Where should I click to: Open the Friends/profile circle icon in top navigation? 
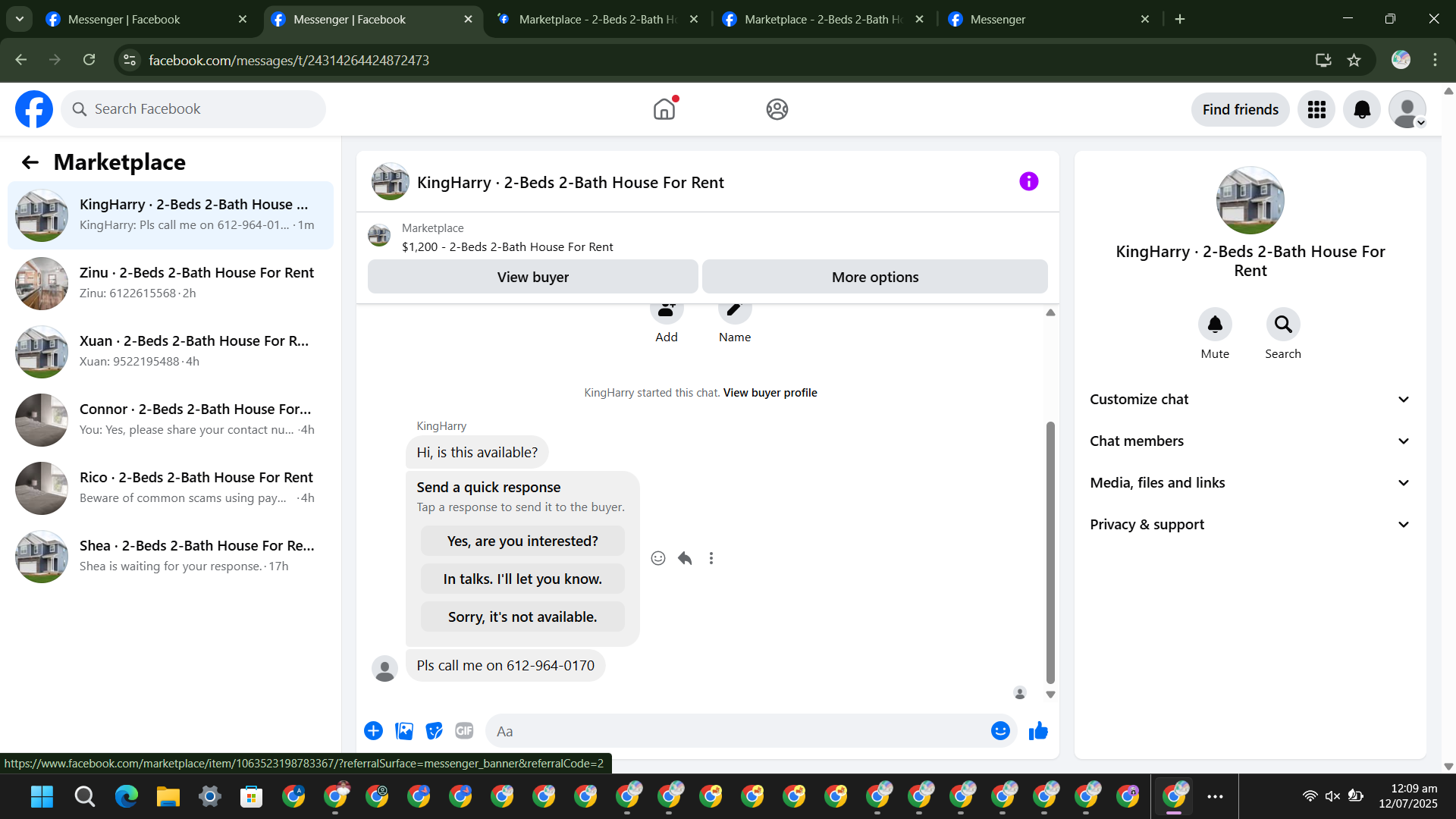[777, 109]
